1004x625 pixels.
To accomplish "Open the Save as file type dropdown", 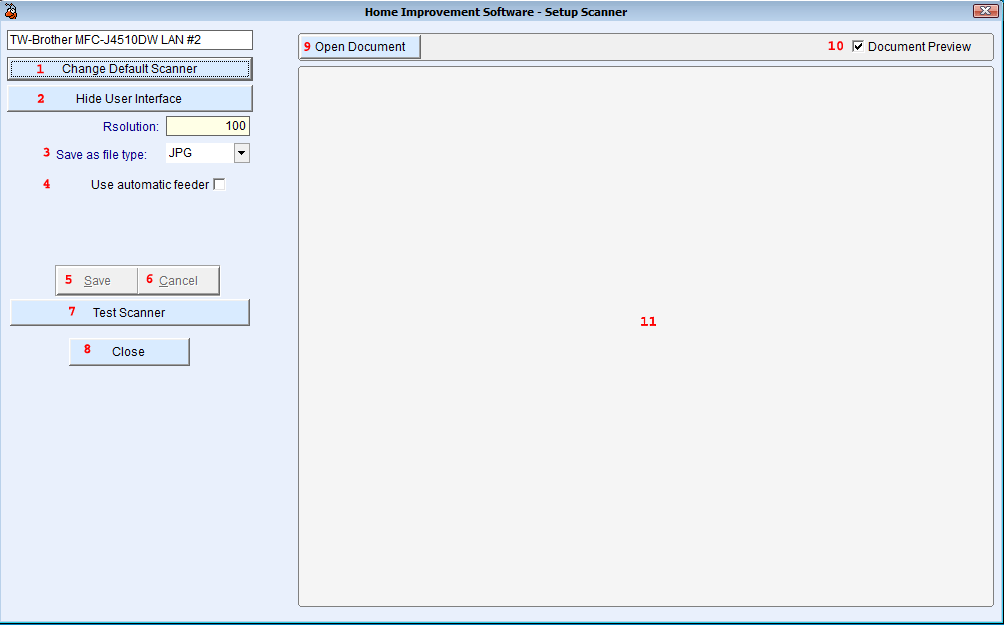I will (x=241, y=153).
